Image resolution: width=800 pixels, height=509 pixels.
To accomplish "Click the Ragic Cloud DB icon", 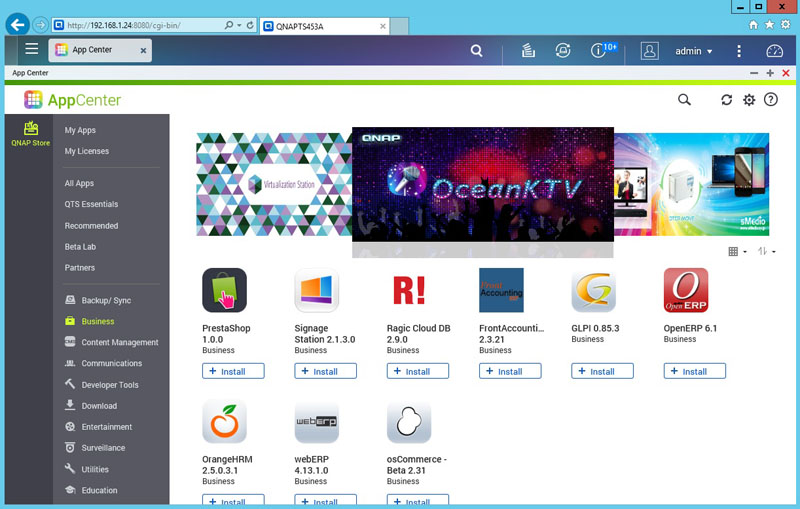I will pyautogui.click(x=409, y=290).
